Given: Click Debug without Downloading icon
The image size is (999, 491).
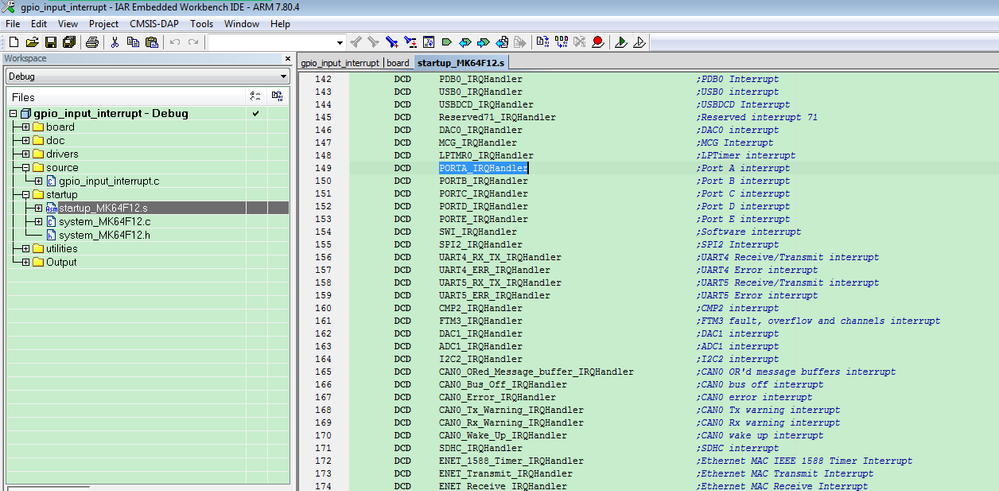Looking at the screenshot, I should 639,43.
